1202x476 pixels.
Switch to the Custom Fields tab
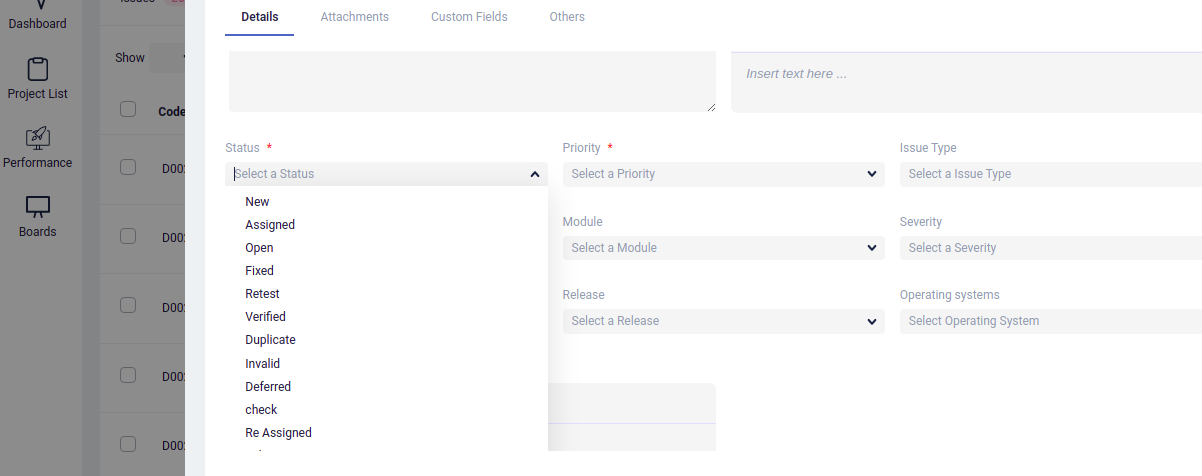point(469,17)
